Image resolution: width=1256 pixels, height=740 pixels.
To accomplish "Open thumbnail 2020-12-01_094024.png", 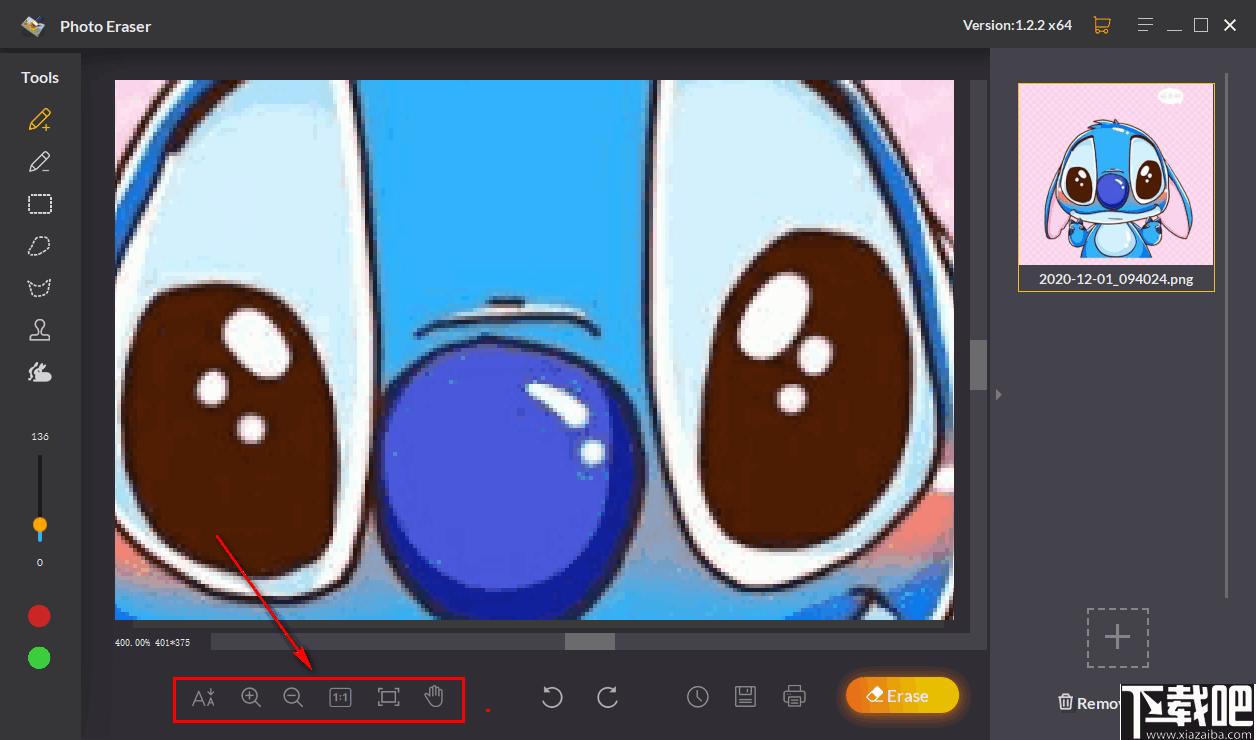I will pyautogui.click(x=1116, y=187).
